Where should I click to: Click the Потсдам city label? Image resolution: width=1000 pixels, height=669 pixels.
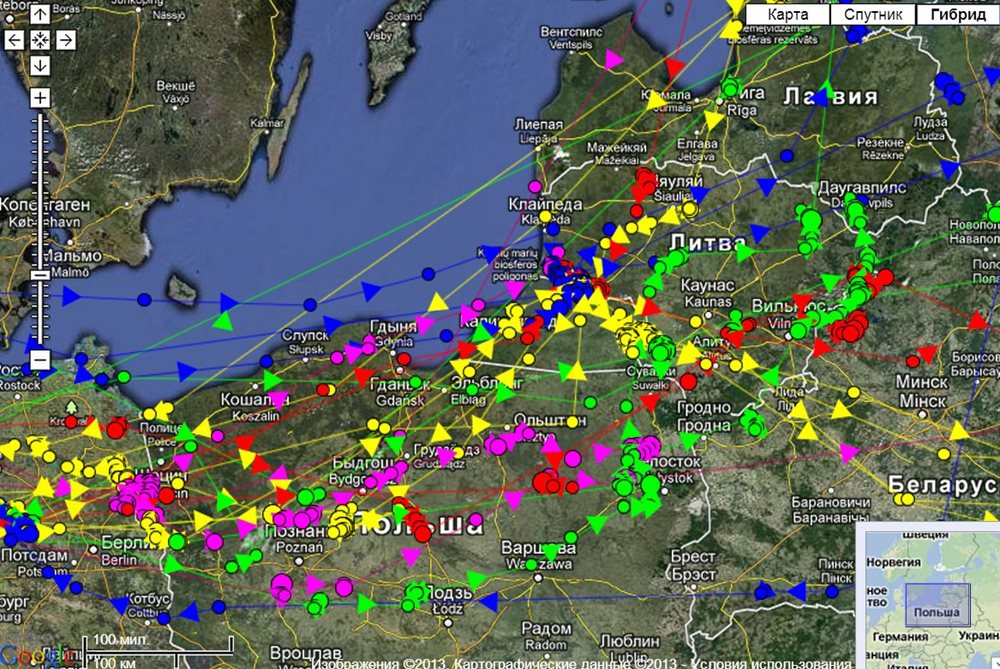34,555
